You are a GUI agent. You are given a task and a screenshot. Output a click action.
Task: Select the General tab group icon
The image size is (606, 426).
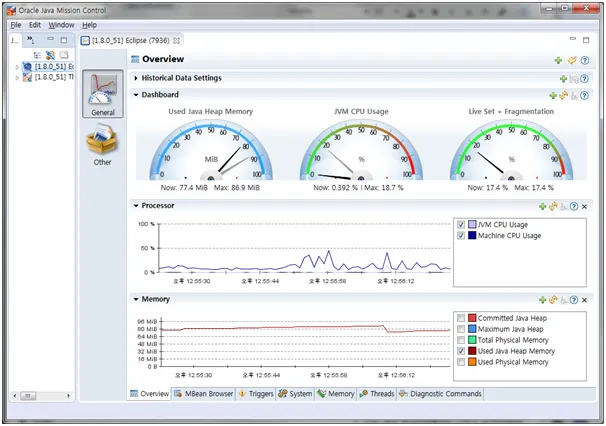103,94
